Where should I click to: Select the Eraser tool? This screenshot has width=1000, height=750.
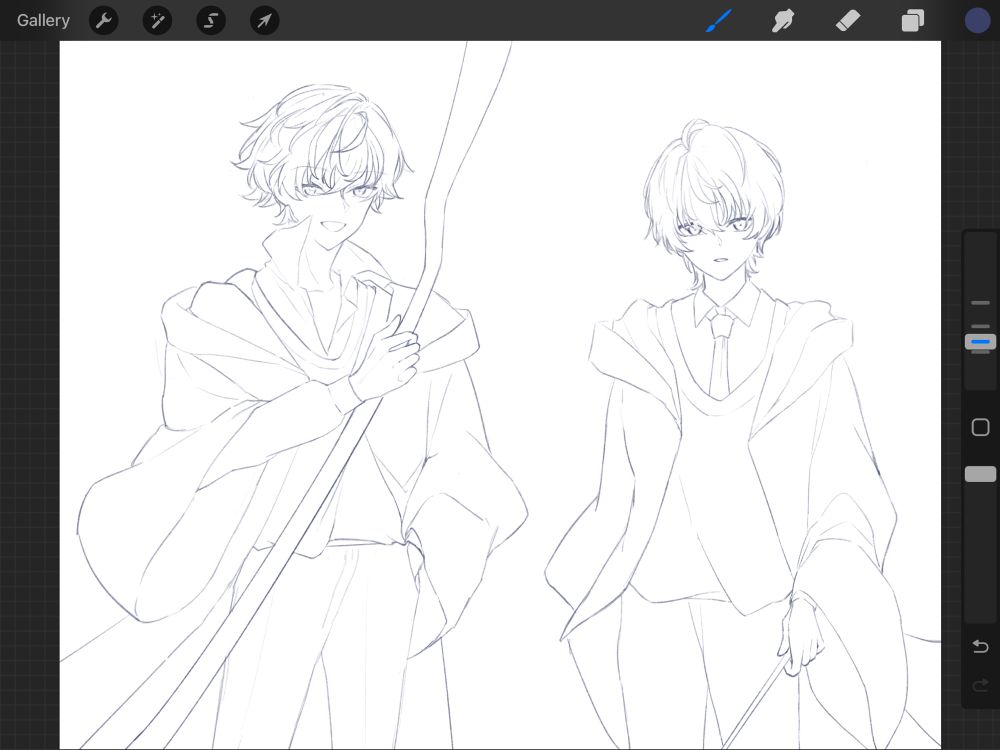(x=848, y=20)
